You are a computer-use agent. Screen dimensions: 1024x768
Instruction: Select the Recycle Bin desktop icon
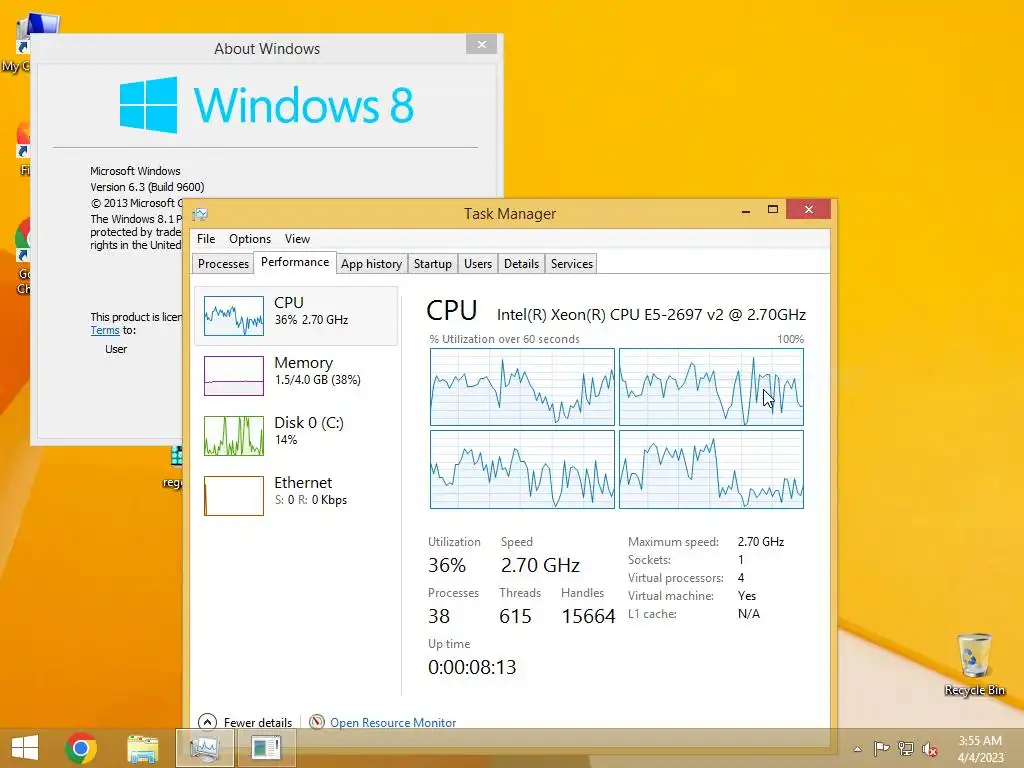coord(974,664)
